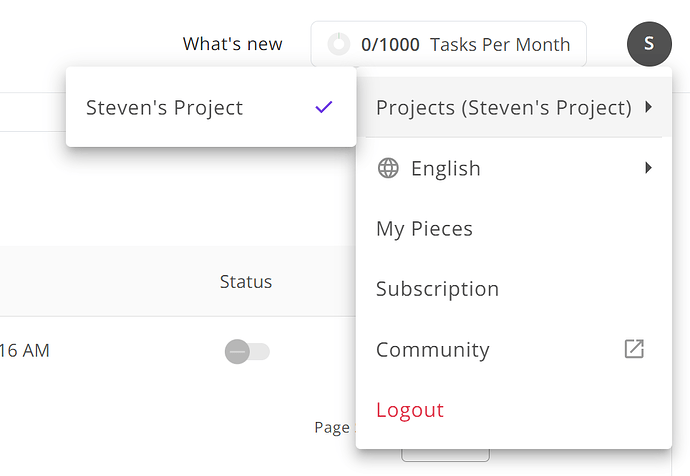Click the purple checkmark beside Steven's Project

coord(323,107)
